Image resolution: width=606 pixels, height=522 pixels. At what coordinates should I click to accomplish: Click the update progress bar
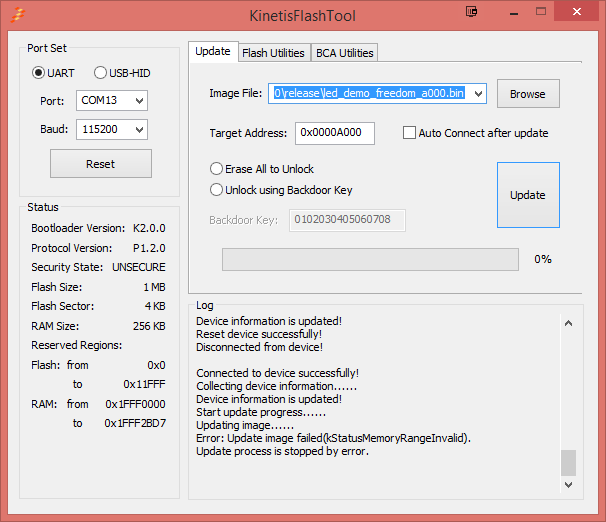click(370, 260)
